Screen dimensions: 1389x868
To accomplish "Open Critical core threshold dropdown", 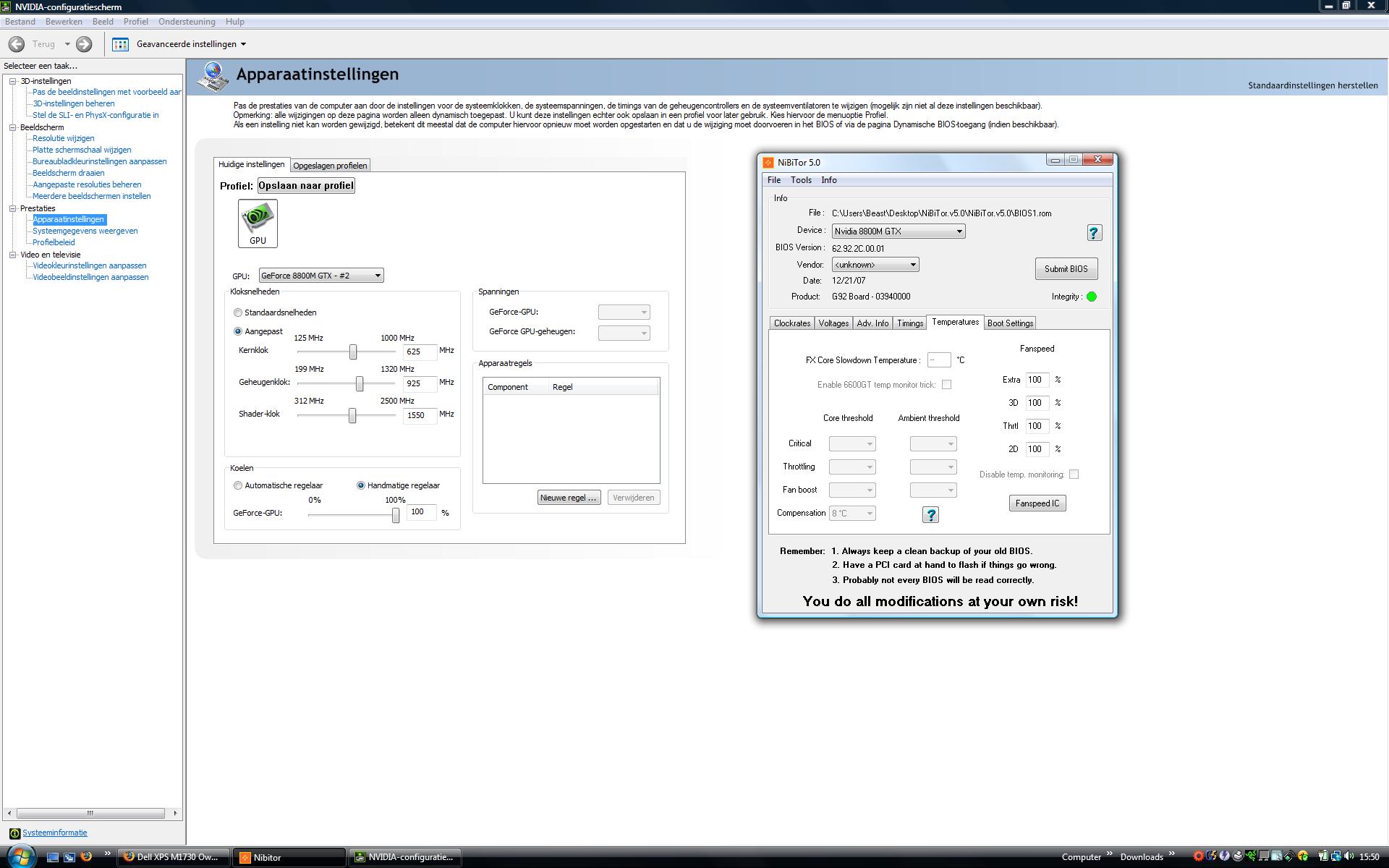I will 852,443.
